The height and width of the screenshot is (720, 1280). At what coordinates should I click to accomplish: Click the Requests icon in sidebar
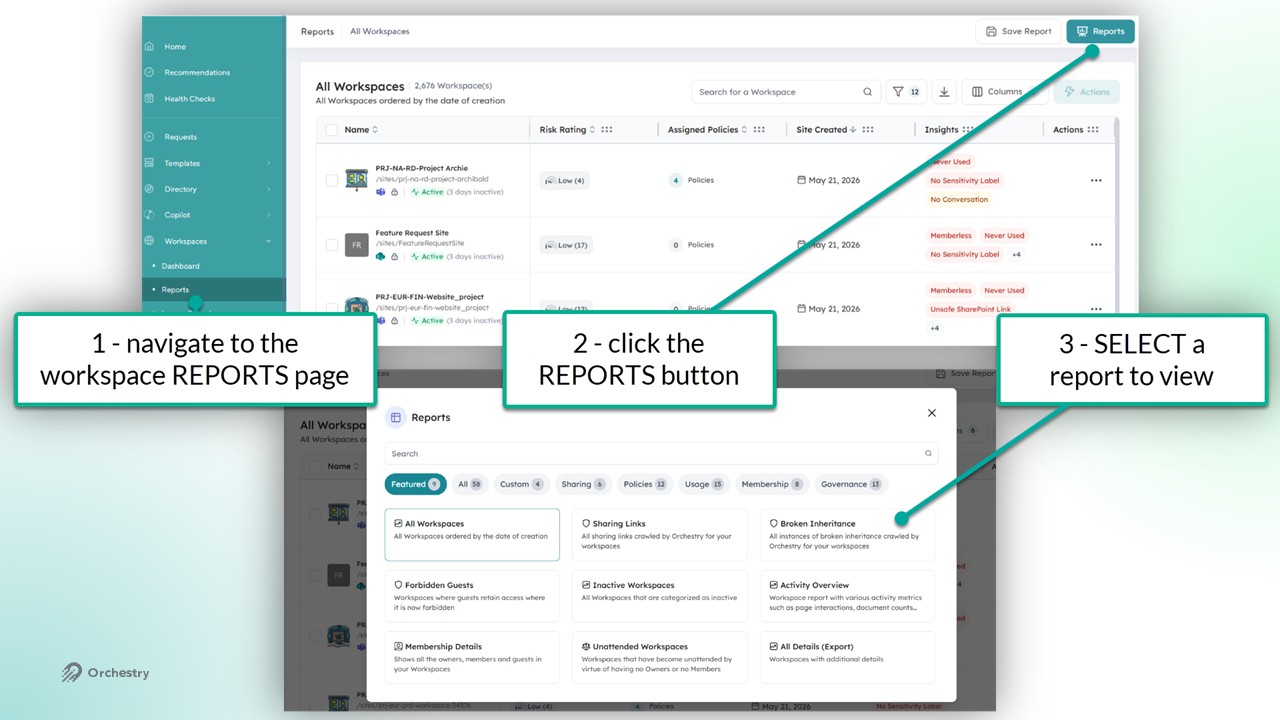pos(149,137)
